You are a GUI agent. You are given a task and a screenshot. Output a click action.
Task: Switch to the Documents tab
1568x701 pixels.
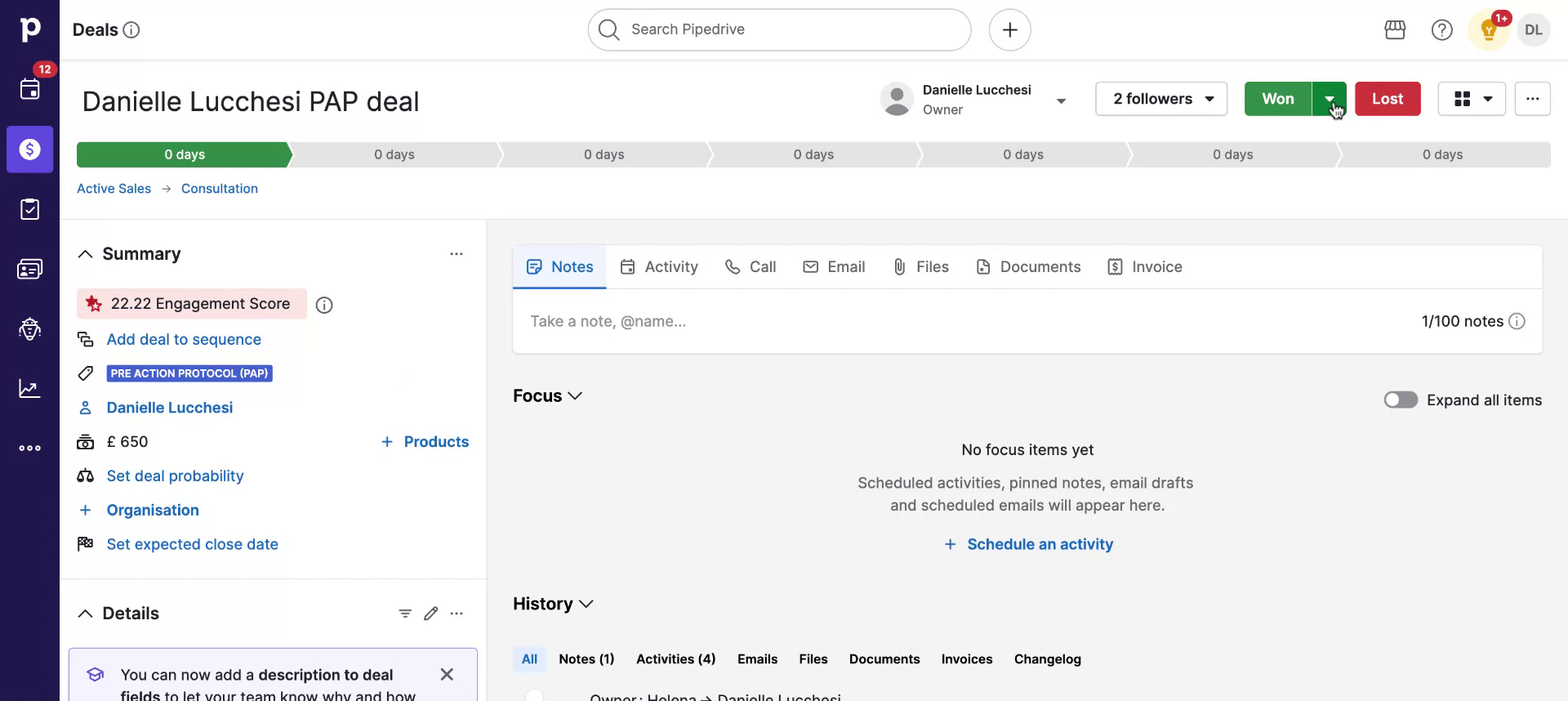1028,266
